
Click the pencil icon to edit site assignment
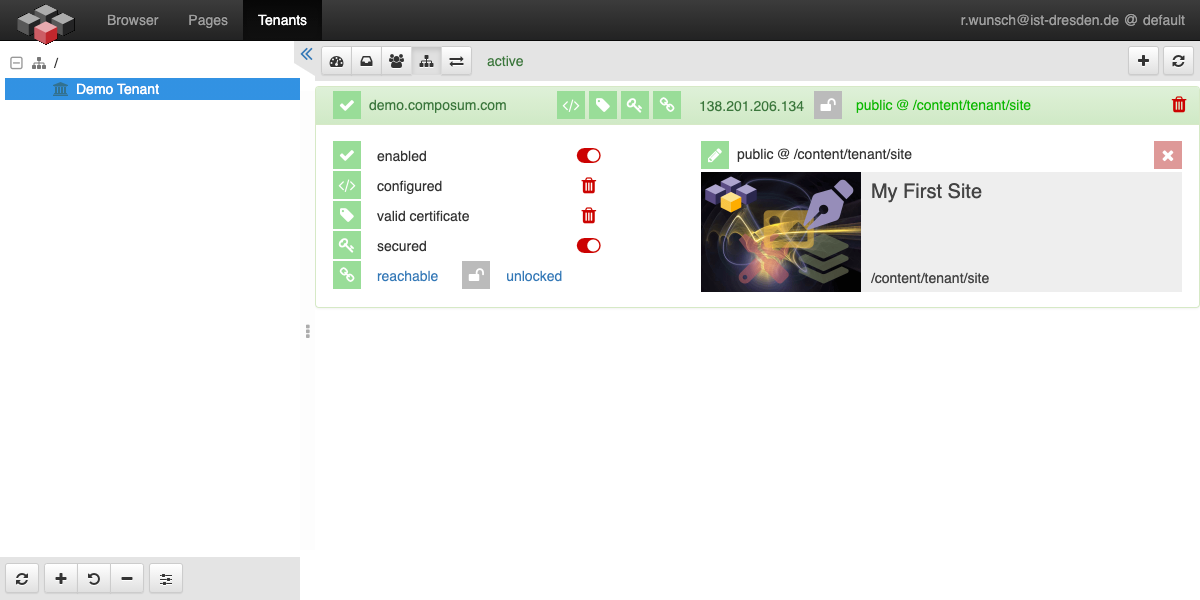click(x=714, y=155)
